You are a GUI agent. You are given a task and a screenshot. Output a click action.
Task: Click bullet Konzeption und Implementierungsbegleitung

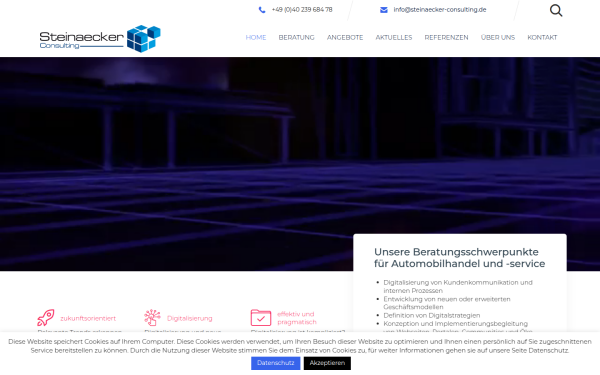click(455, 324)
